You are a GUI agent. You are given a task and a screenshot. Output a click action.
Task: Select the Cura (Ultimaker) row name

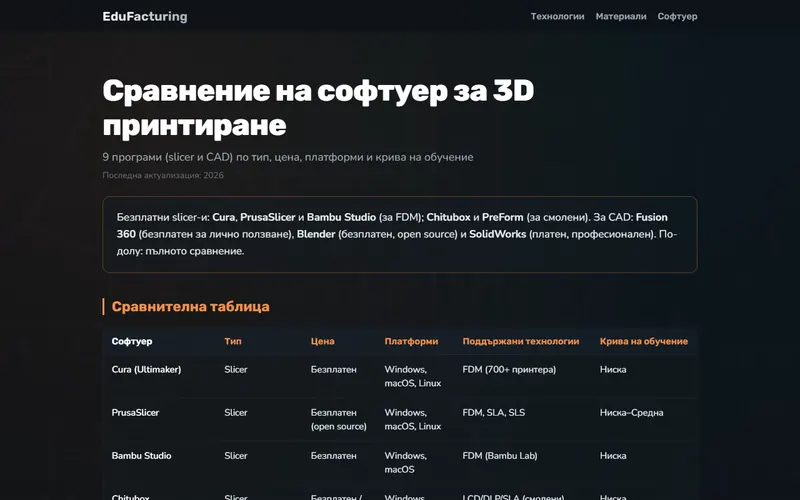pos(146,369)
